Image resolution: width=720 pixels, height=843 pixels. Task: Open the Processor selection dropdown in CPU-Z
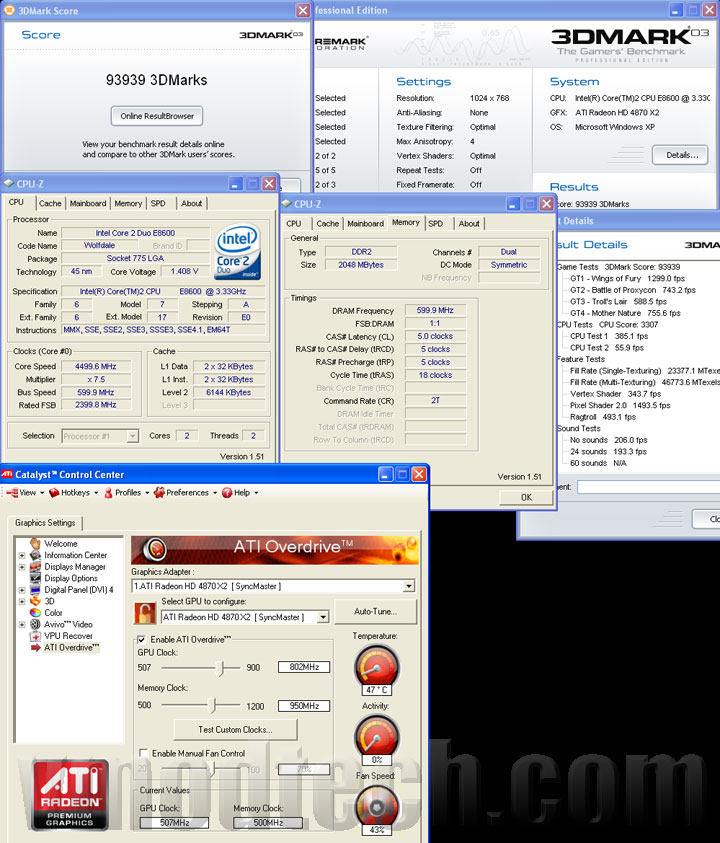(132, 436)
